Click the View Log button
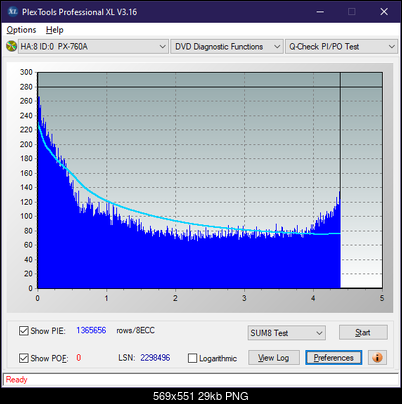402x404 pixels. tap(274, 358)
